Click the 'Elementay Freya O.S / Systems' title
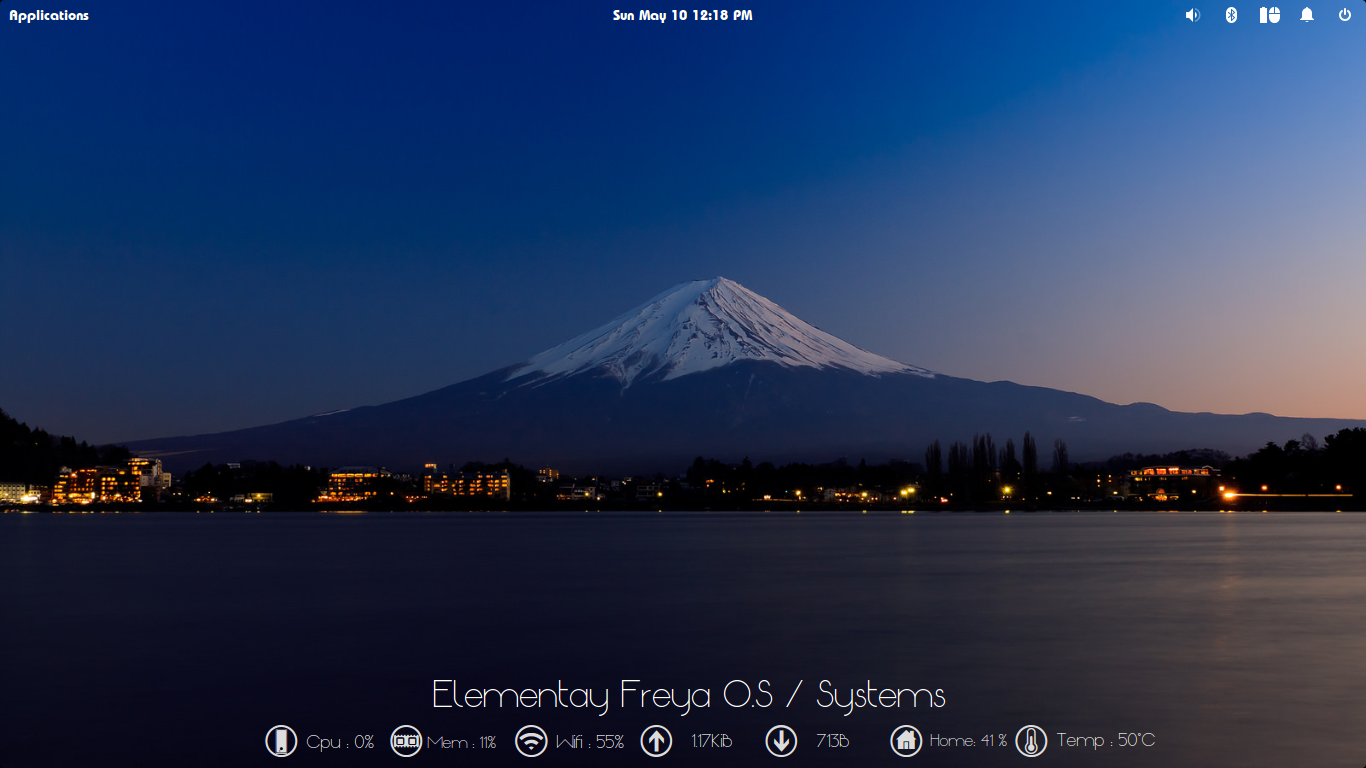The height and width of the screenshot is (768, 1366). click(x=689, y=695)
